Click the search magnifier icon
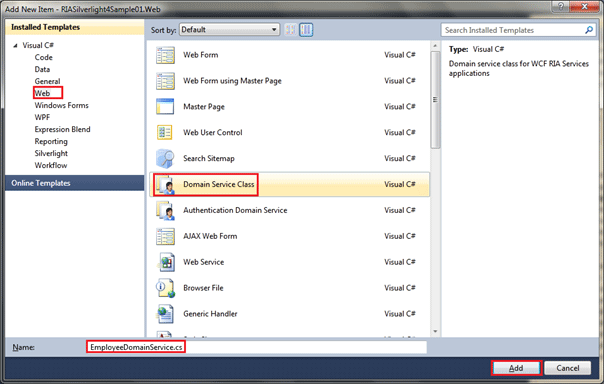604x384 pixels. 589,30
